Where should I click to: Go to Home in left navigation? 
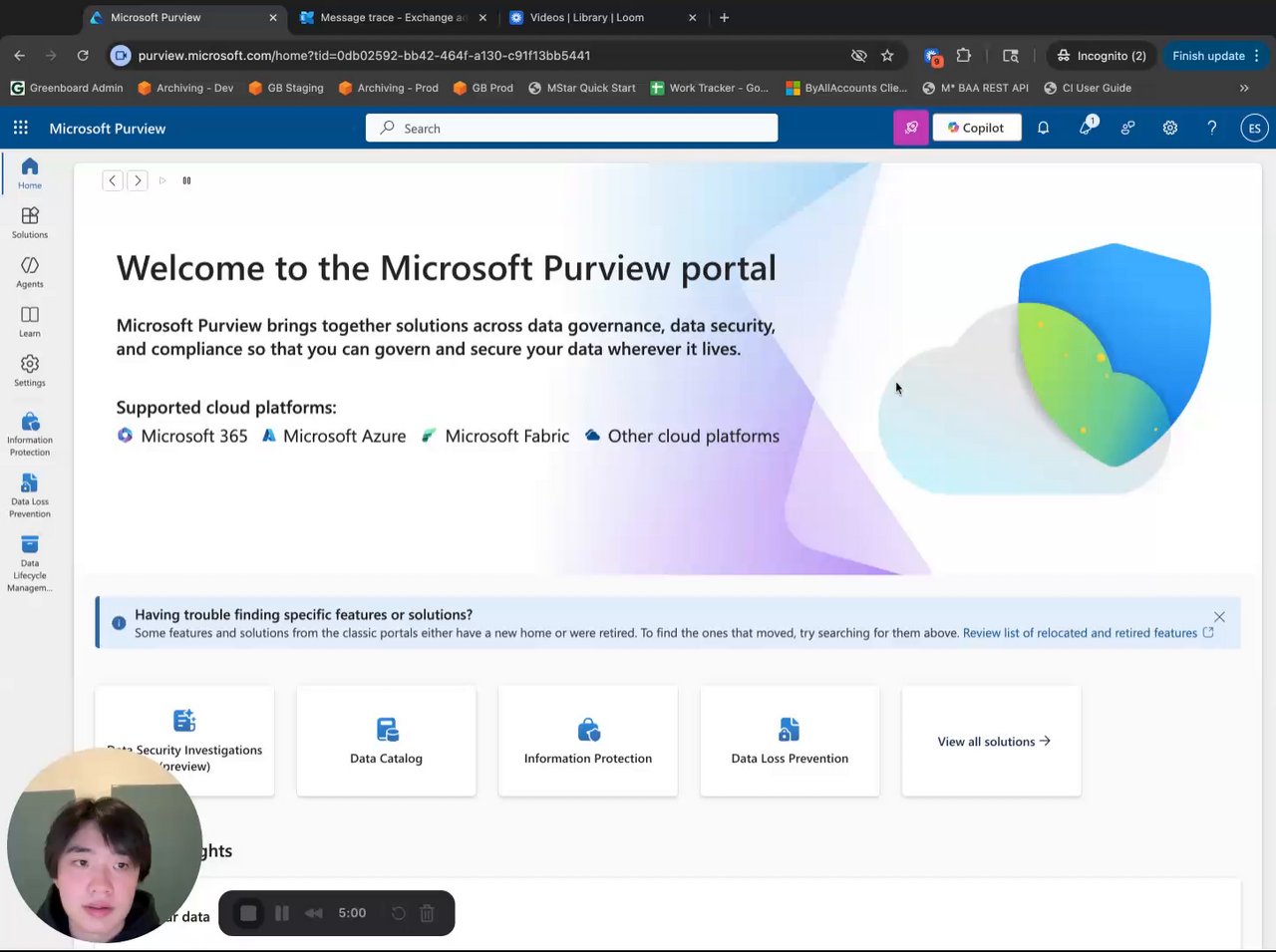pyautogui.click(x=30, y=173)
